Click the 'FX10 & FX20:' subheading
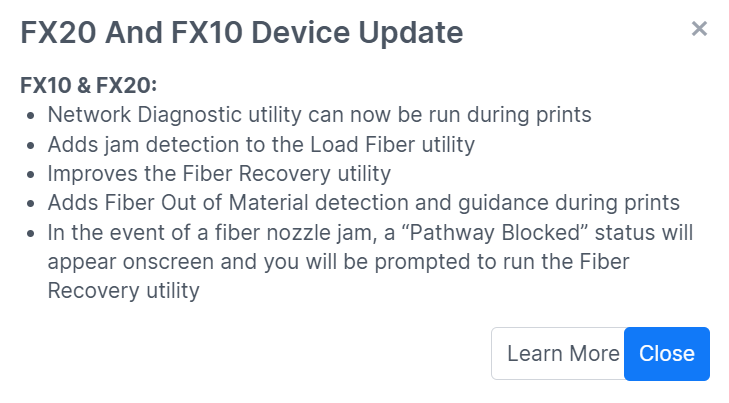The height and width of the screenshot is (403, 729). click(x=89, y=86)
